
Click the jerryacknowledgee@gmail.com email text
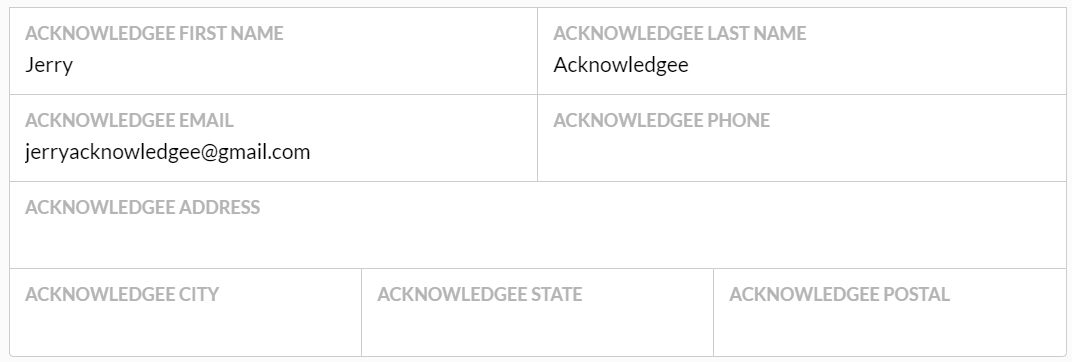[168, 152]
